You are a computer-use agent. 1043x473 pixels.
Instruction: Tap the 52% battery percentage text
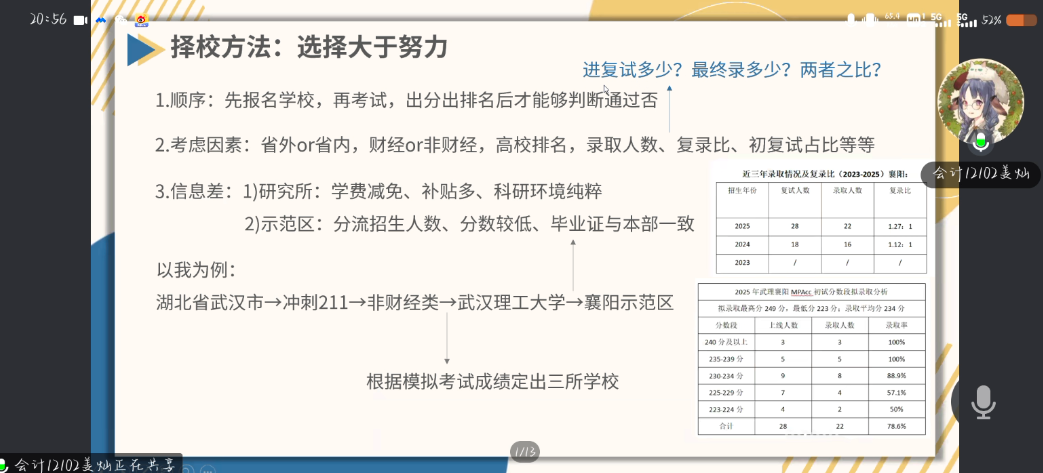tap(992, 19)
